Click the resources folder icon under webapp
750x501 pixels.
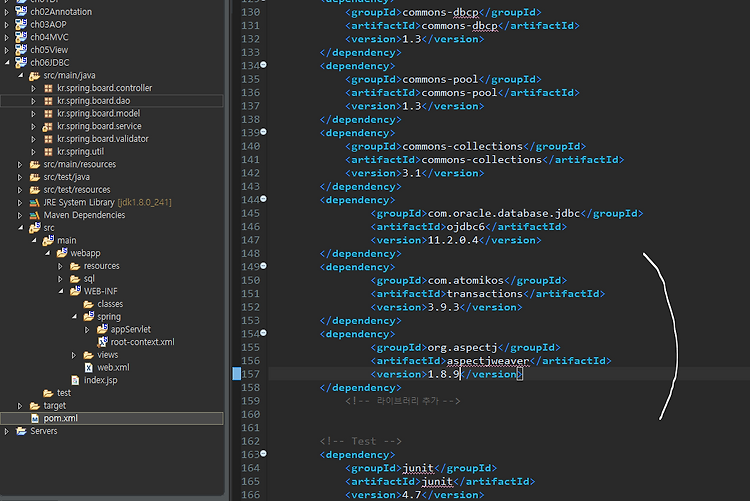75,266
